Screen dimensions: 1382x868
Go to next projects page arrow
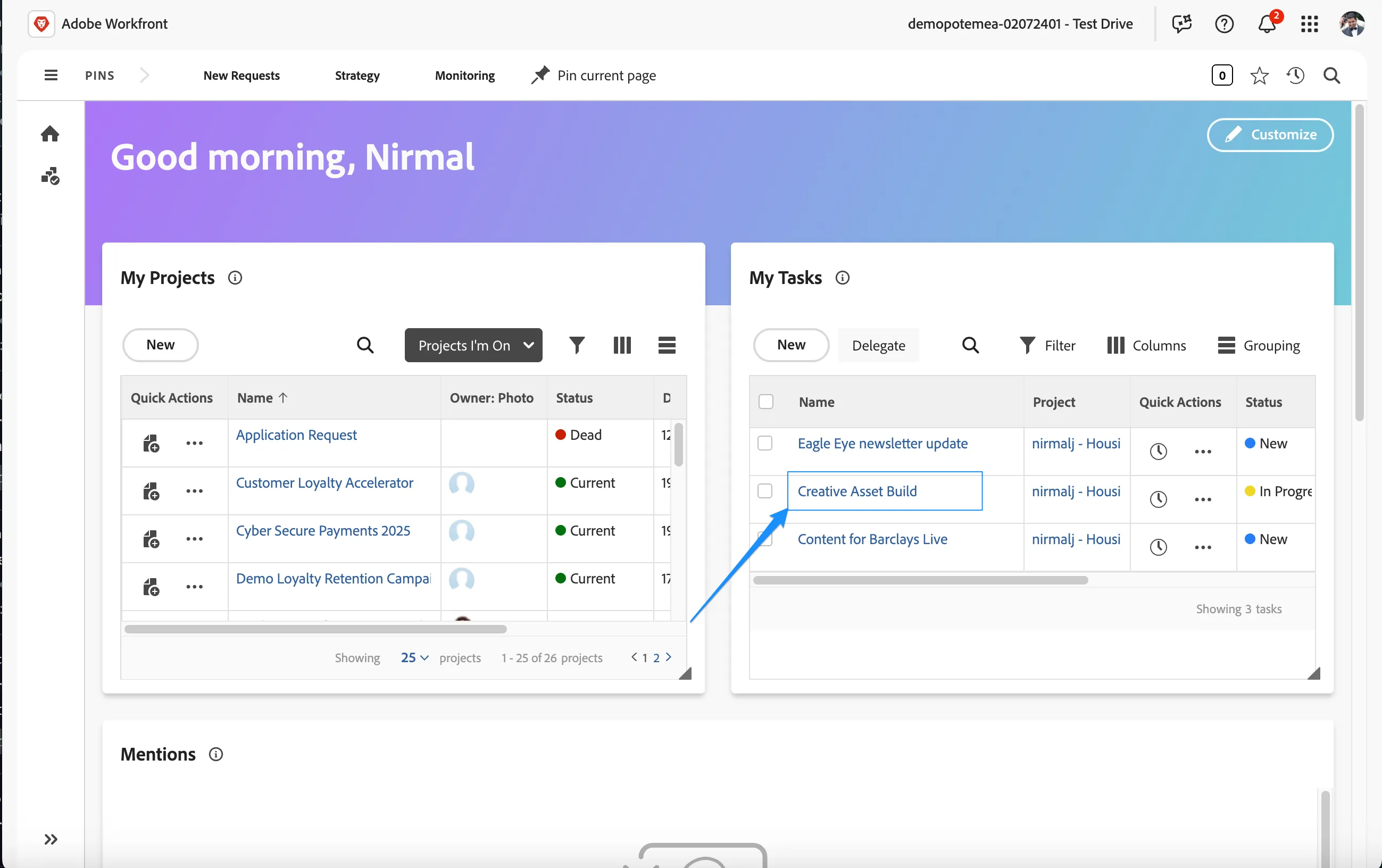[668, 657]
